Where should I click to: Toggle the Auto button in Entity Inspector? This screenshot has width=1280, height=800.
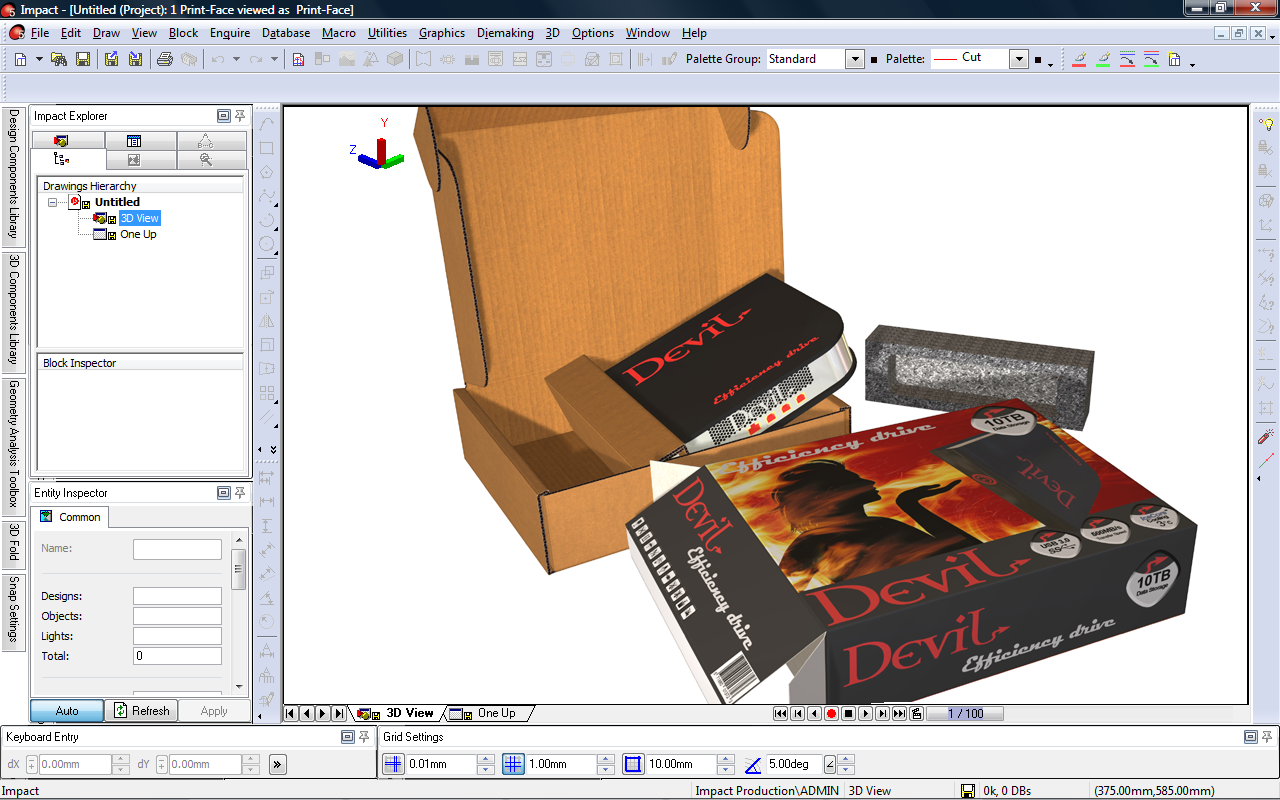[x=67, y=711]
